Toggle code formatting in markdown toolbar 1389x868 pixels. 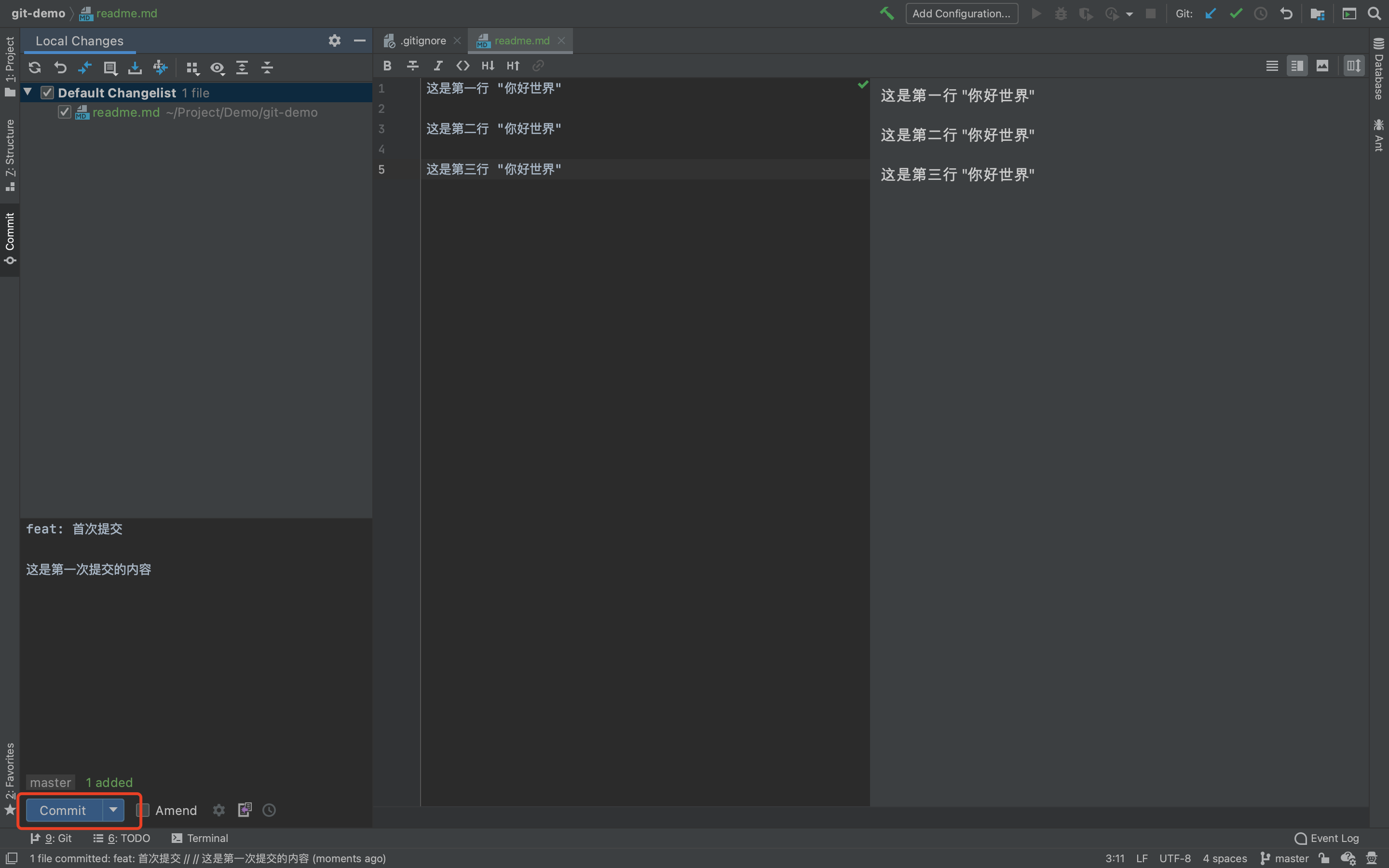click(x=463, y=66)
